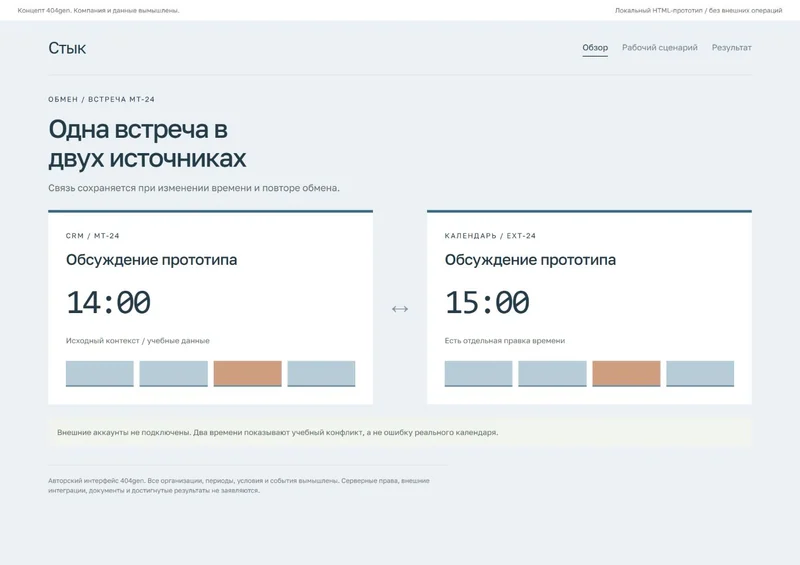Click the Стык logo in the header
The height and width of the screenshot is (565, 800).
(x=67, y=48)
